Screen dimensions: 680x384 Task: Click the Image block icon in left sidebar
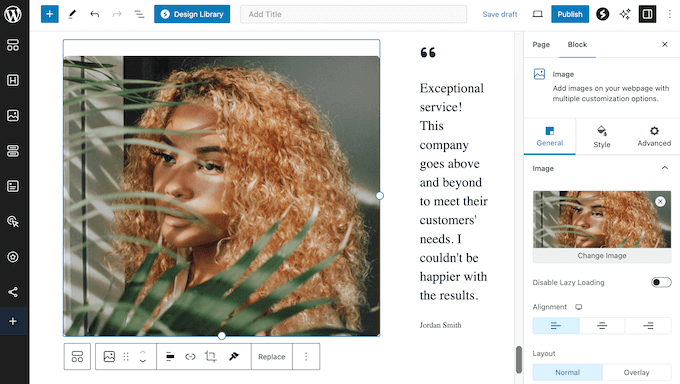(13, 115)
